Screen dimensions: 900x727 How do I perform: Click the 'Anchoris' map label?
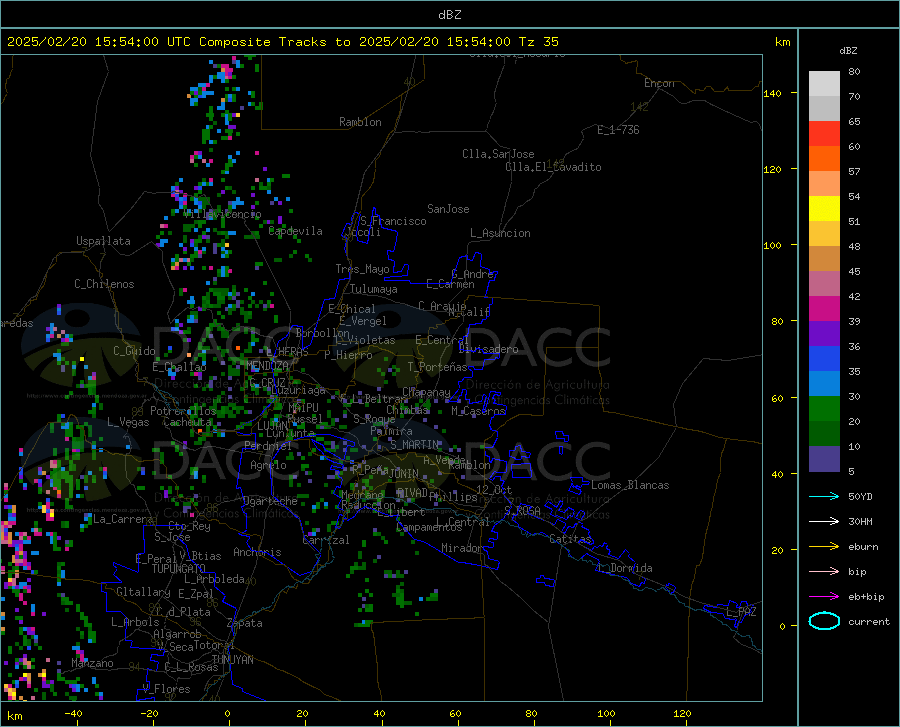[x=257, y=553]
